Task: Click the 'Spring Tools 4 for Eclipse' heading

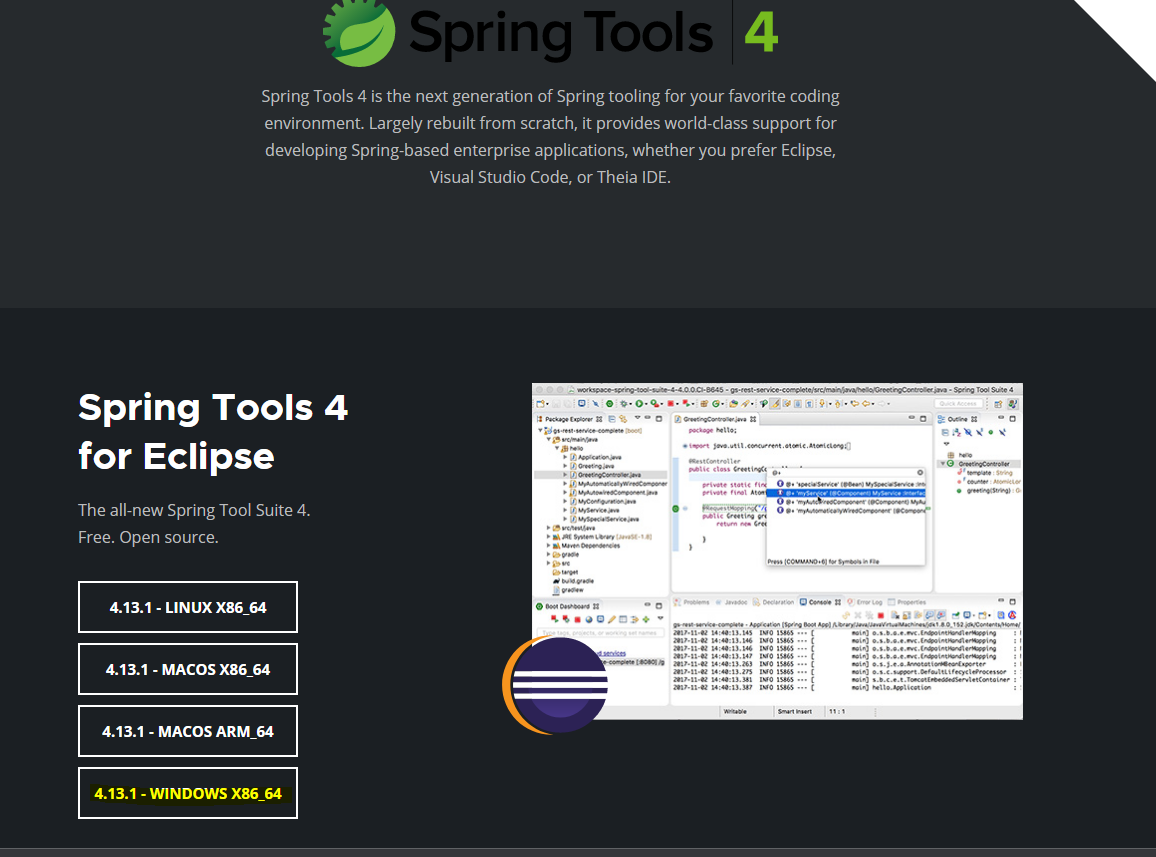Action: click(x=213, y=431)
